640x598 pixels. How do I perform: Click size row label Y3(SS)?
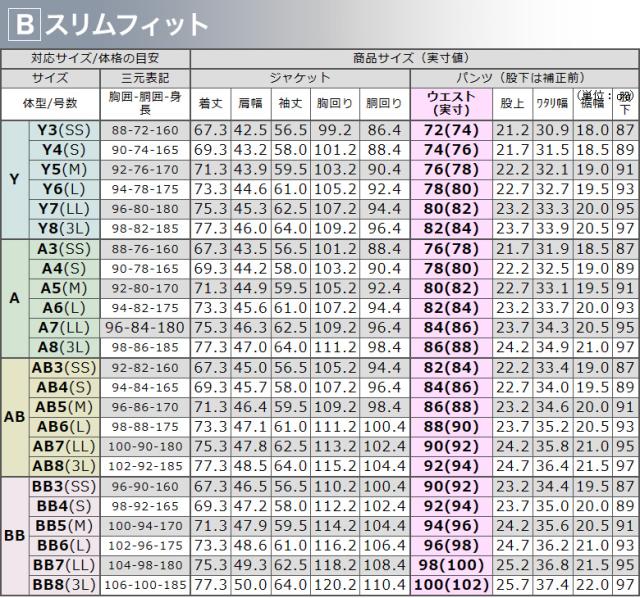[x=64, y=131]
